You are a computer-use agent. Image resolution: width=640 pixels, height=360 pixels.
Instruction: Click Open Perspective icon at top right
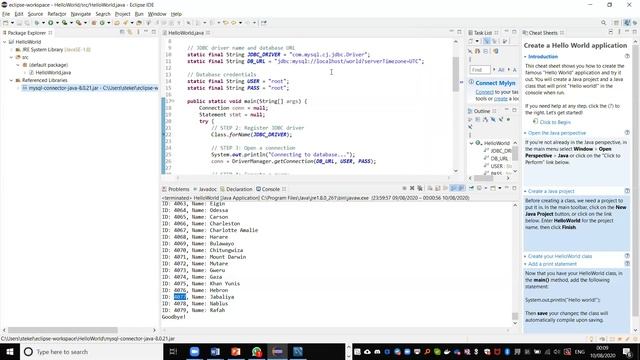[x=616, y=23]
